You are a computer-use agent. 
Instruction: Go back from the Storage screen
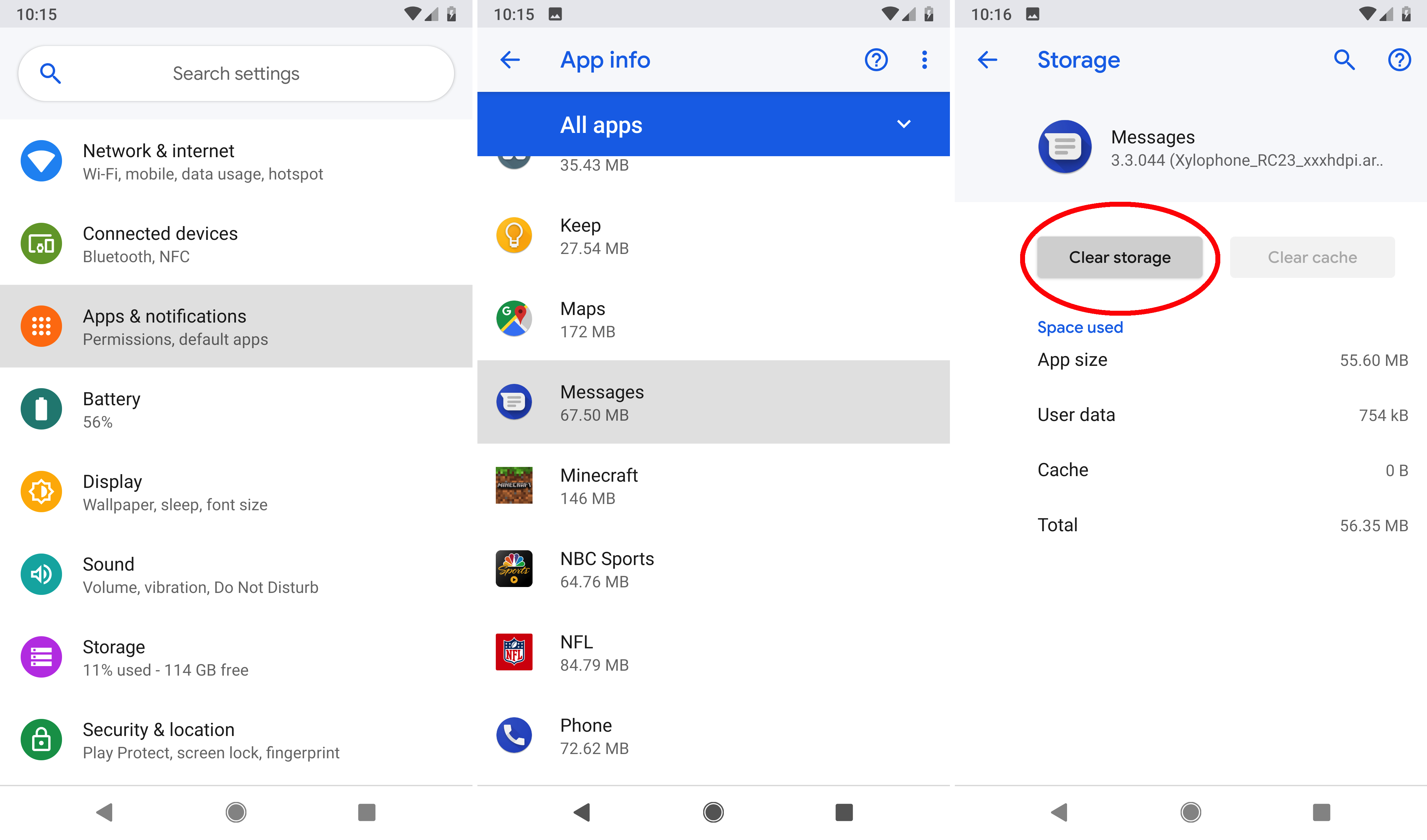pyautogui.click(x=988, y=60)
